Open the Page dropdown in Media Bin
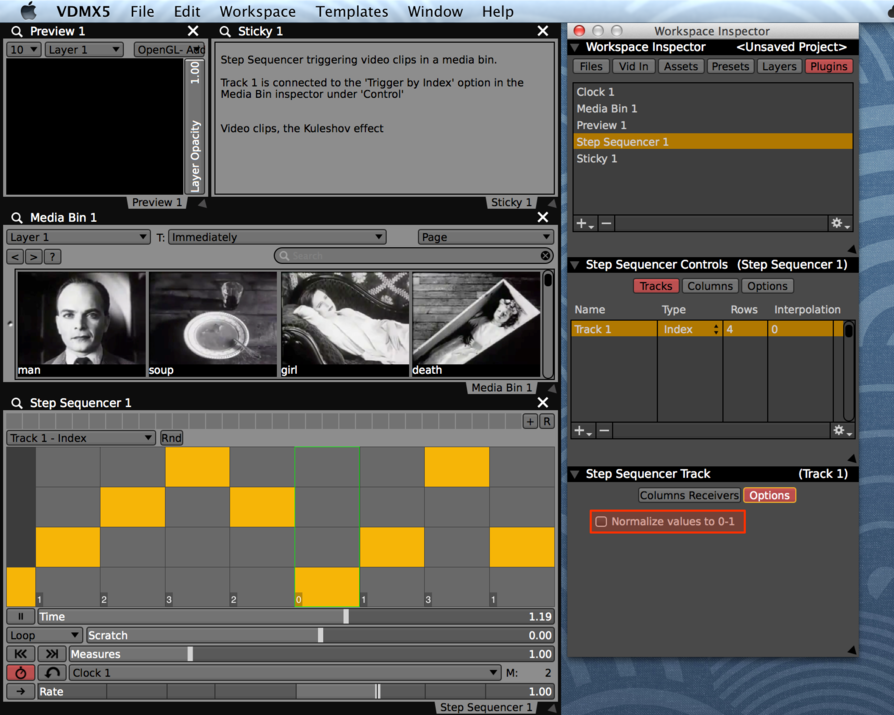Viewport: 894px width, 715px height. pos(486,237)
